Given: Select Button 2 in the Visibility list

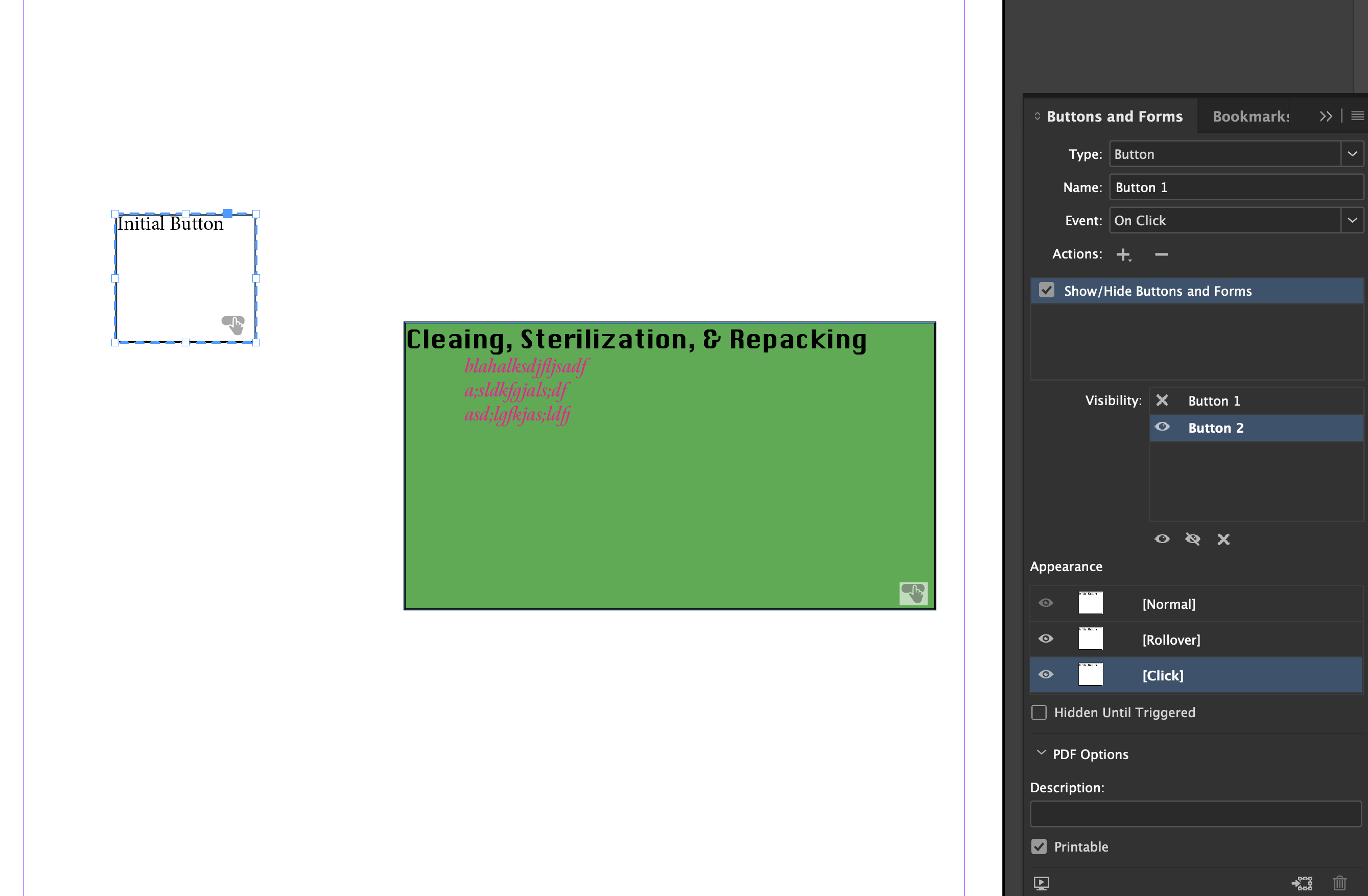Looking at the screenshot, I should 1215,428.
